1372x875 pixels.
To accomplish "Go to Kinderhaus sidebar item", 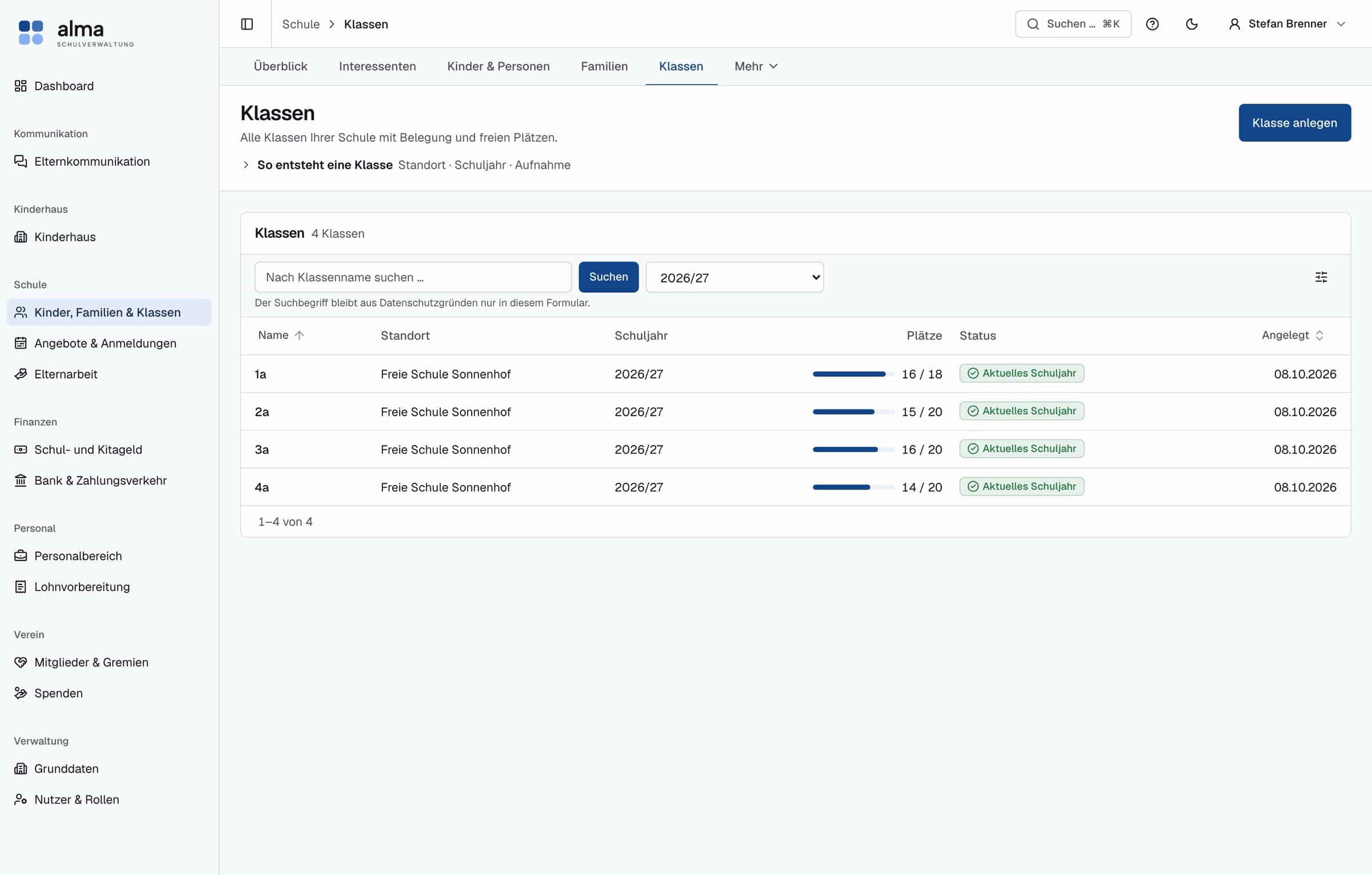I will 109,237.
